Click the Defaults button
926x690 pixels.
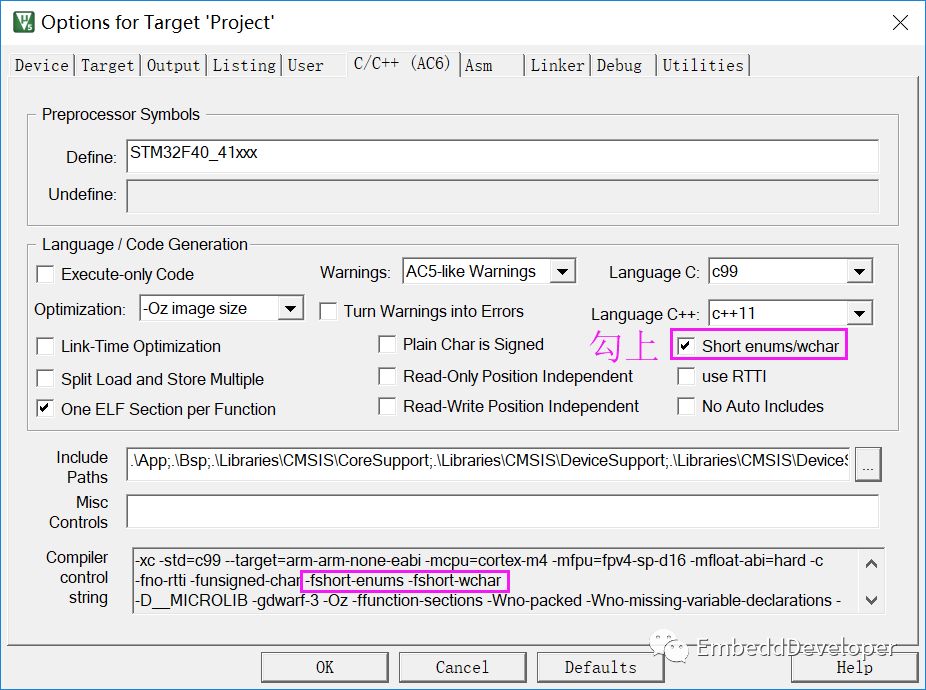601,668
